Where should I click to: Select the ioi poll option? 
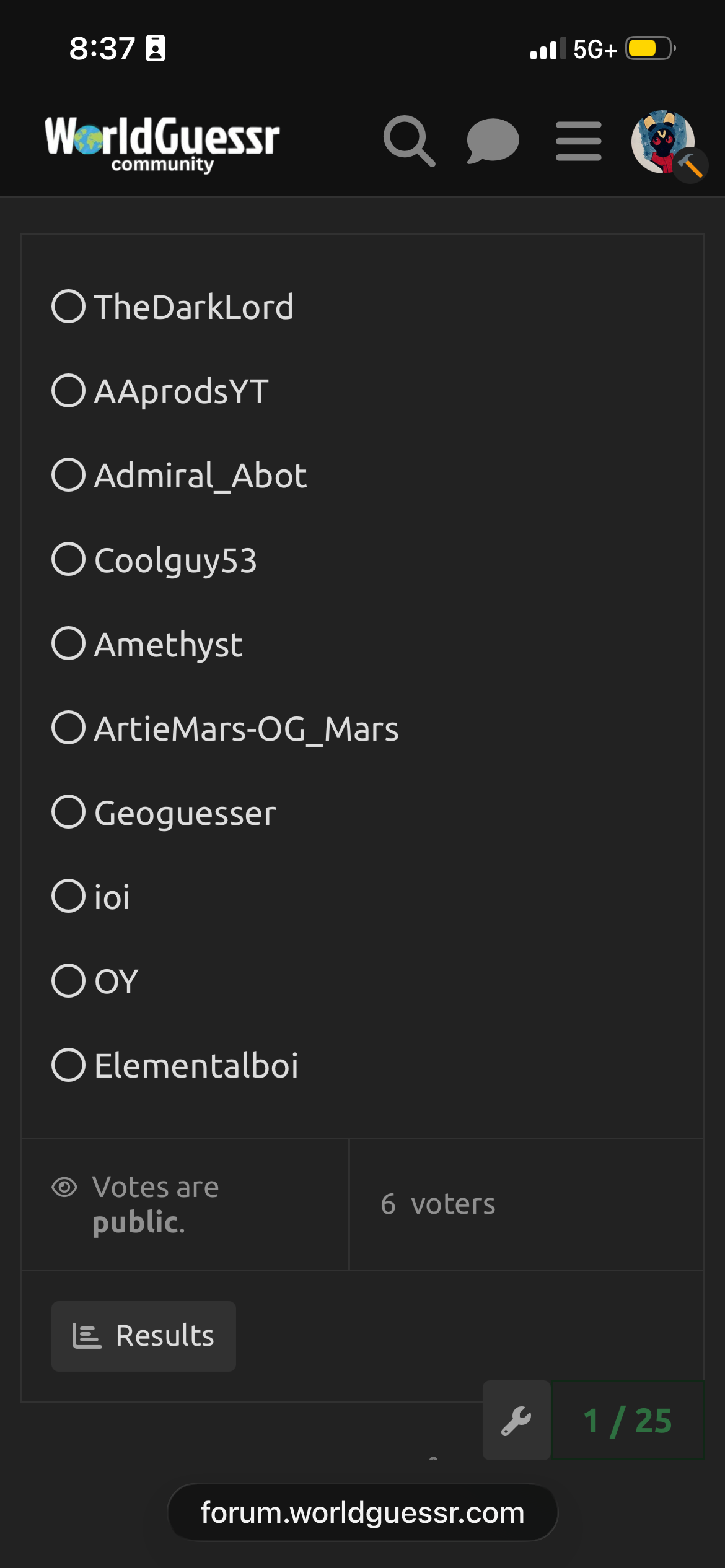[x=69, y=896]
